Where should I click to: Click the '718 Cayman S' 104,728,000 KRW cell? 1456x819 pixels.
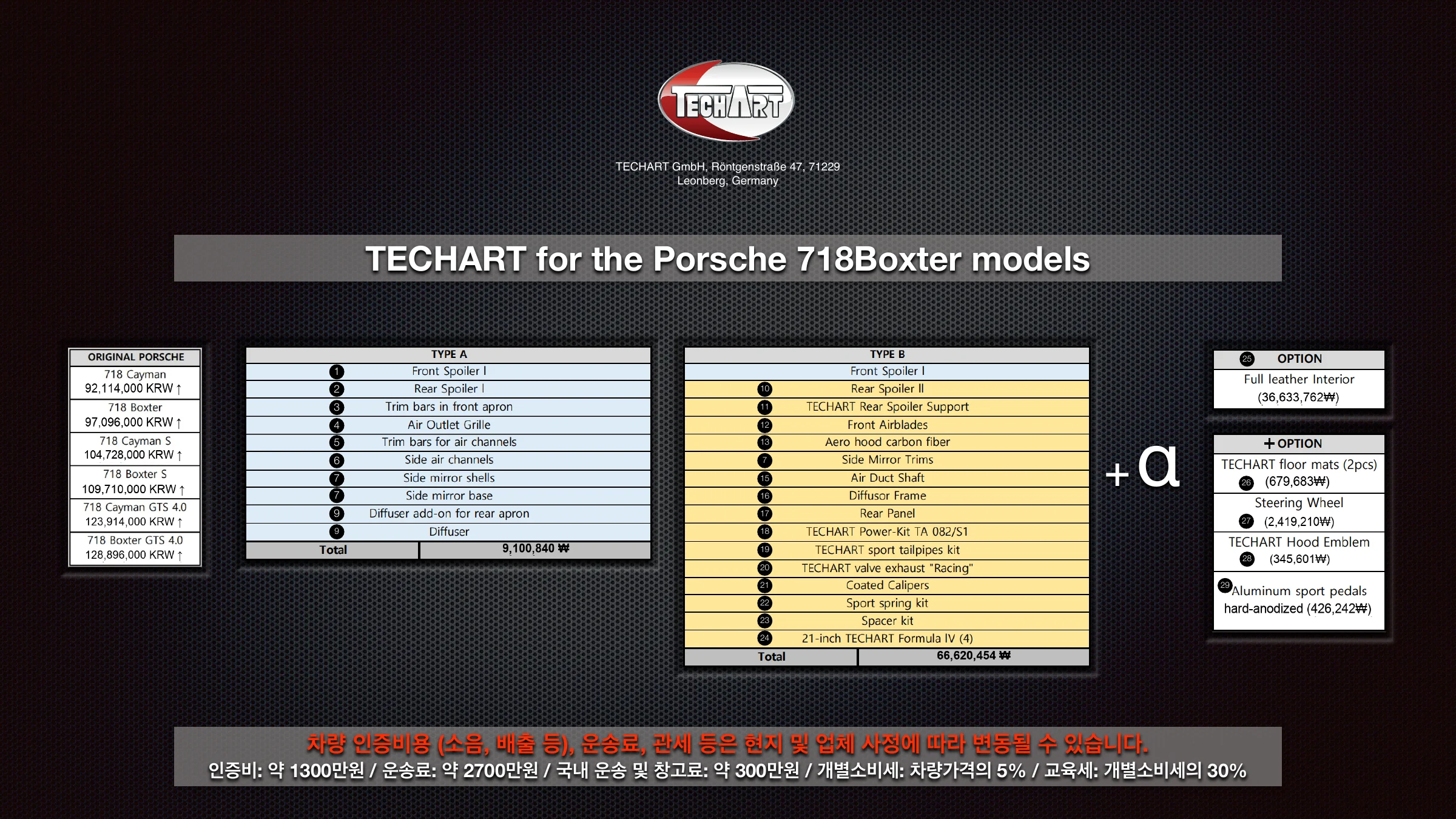135,448
